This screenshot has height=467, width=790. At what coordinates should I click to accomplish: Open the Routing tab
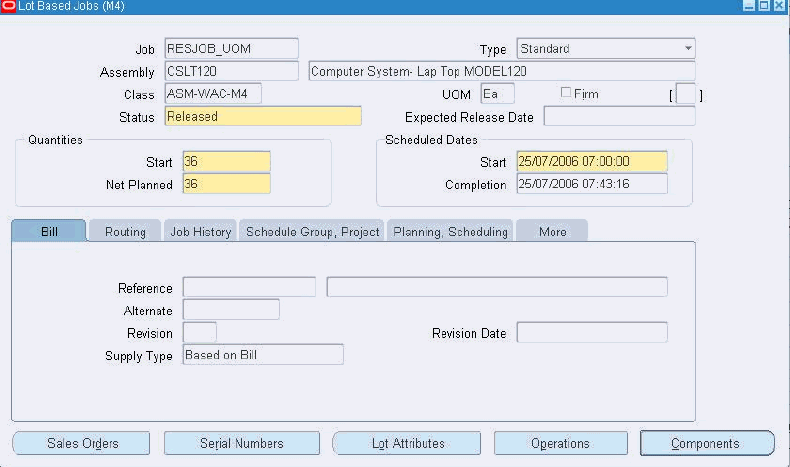125,231
